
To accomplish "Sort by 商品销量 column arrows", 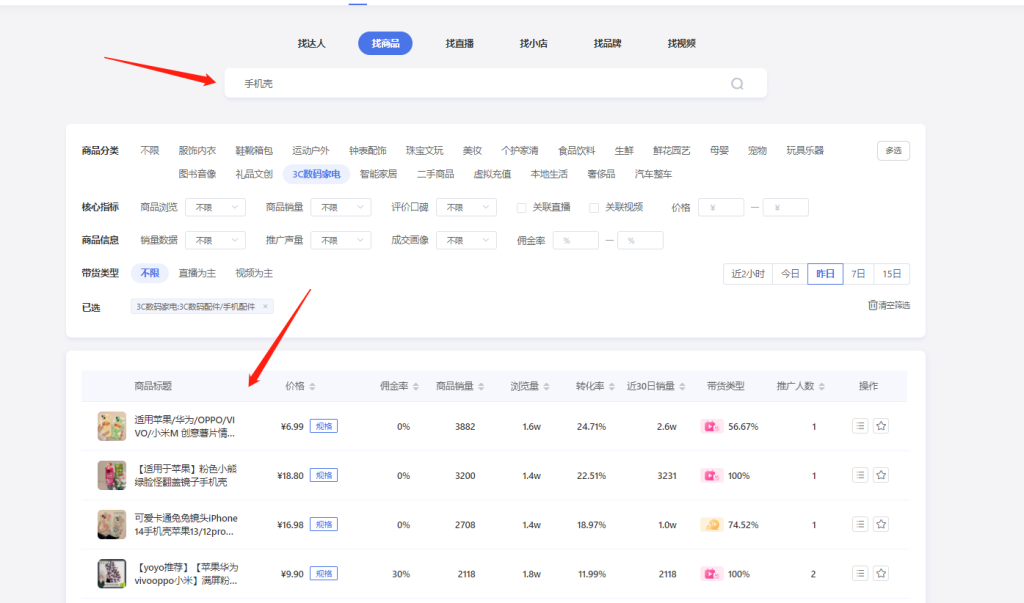I will pyautogui.click(x=481, y=386).
